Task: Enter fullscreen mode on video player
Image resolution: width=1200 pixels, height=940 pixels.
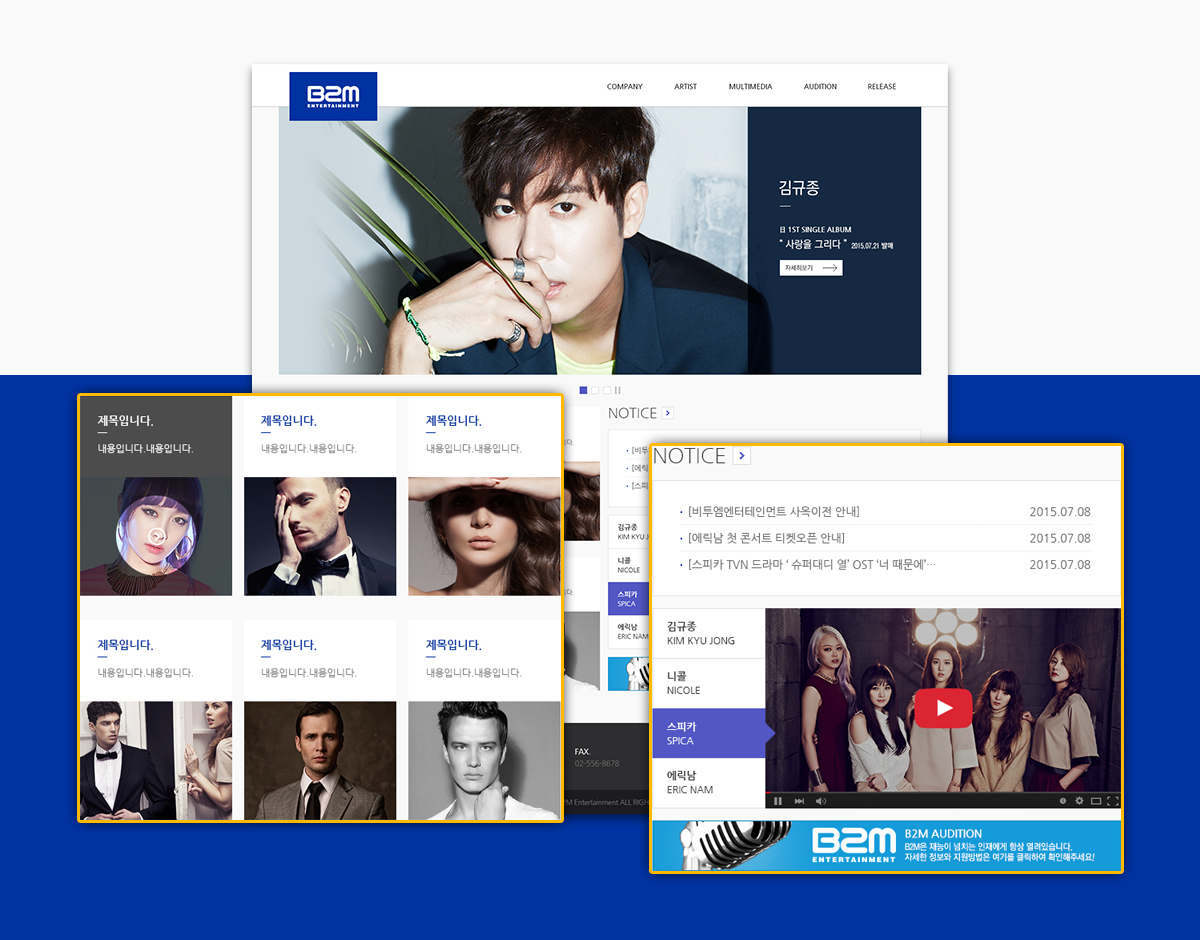Action: (1112, 801)
